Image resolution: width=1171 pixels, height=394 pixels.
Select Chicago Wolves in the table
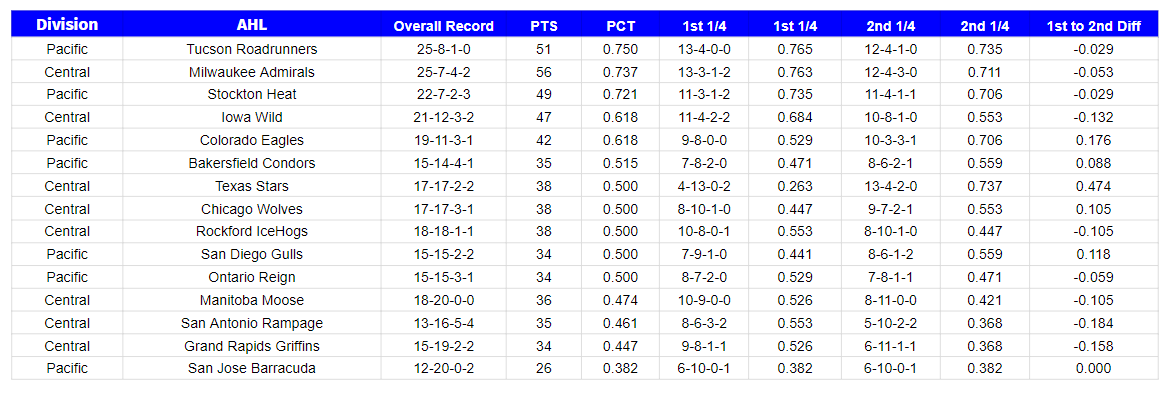coord(252,209)
